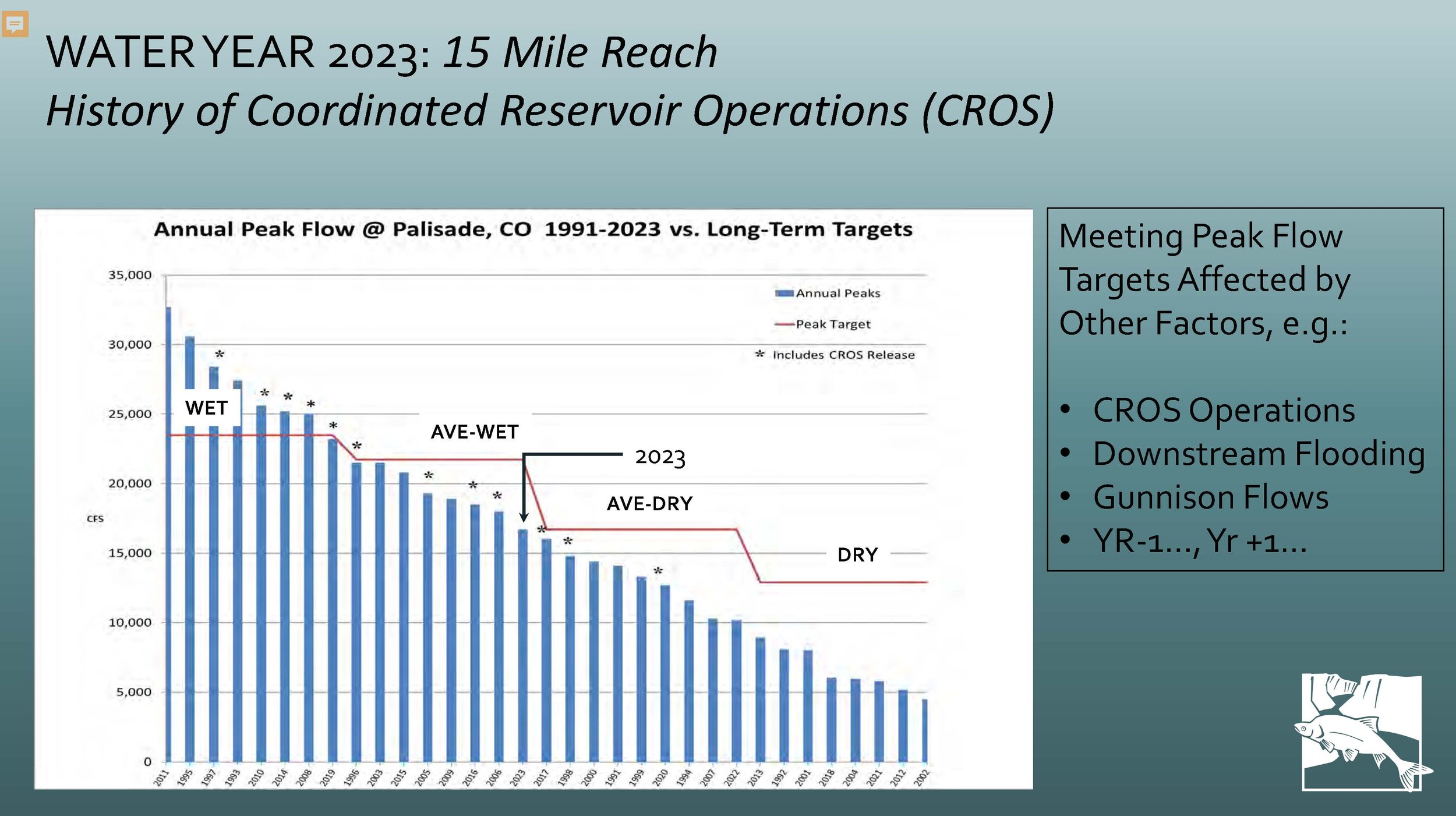Click the '35,000' y-axis label
This screenshot has height=816, width=1456.
(130, 275)
